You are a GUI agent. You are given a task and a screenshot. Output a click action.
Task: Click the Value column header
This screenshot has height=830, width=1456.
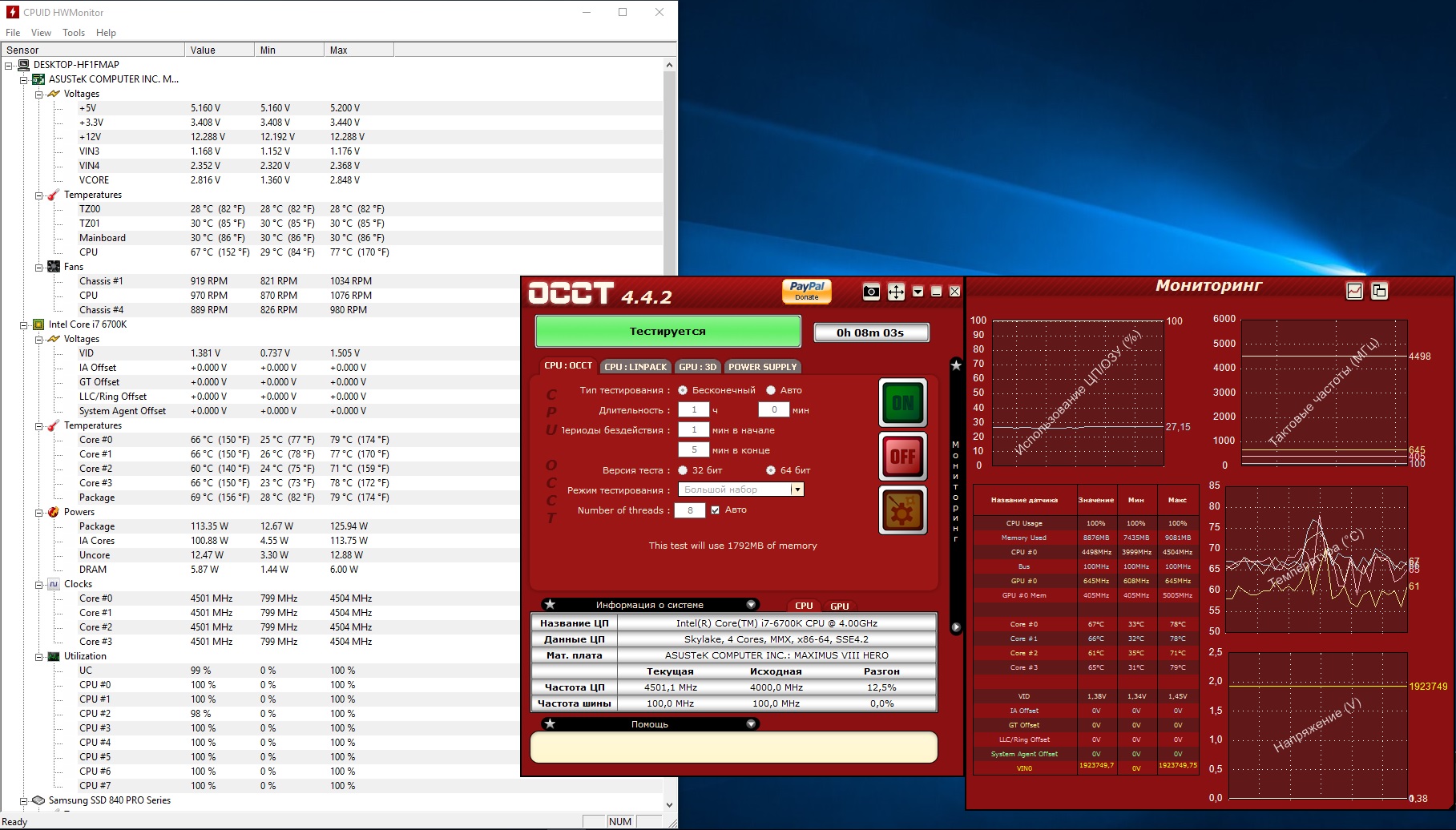coord(220,50)
